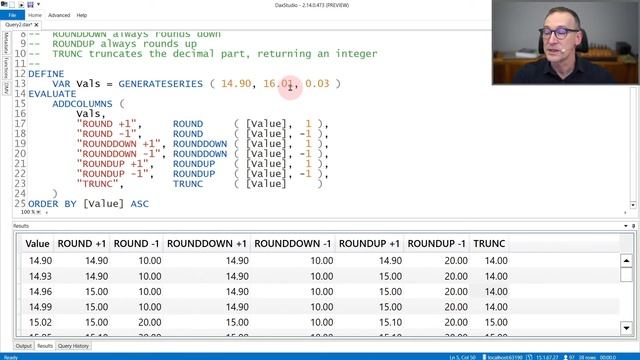
Task: Click the results grid vertical scrollbar thumb
Action: (627, 274)
